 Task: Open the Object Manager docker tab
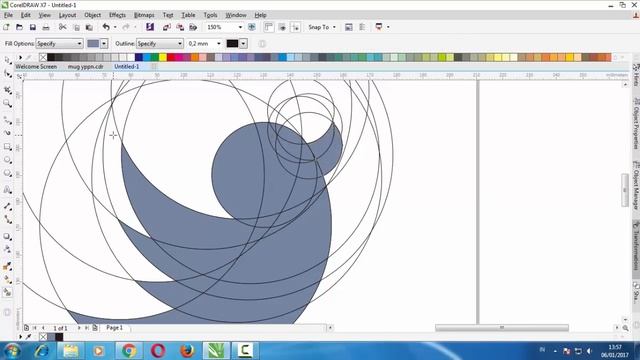click(636, 185)
